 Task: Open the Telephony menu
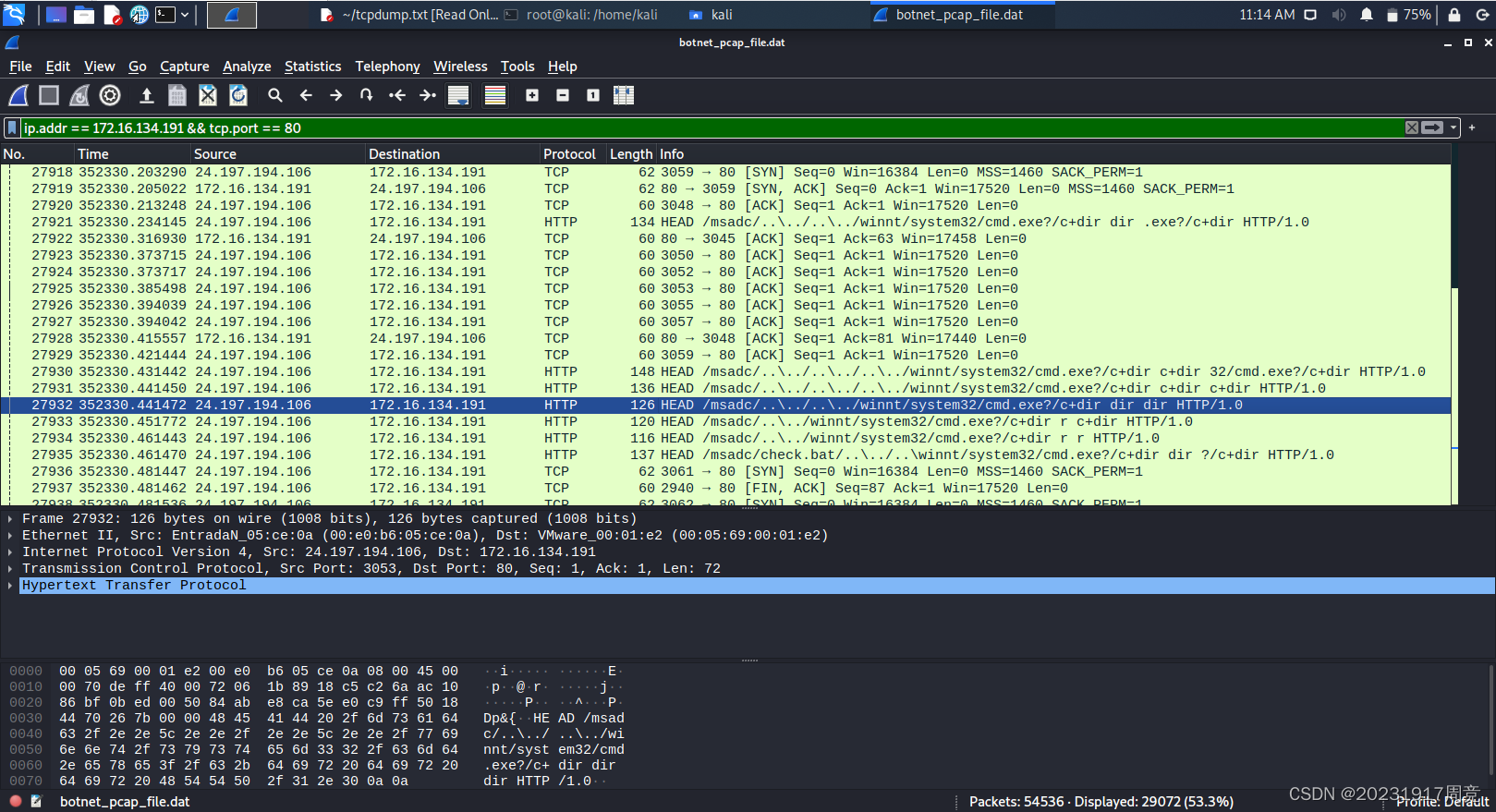tap(387, 67)
